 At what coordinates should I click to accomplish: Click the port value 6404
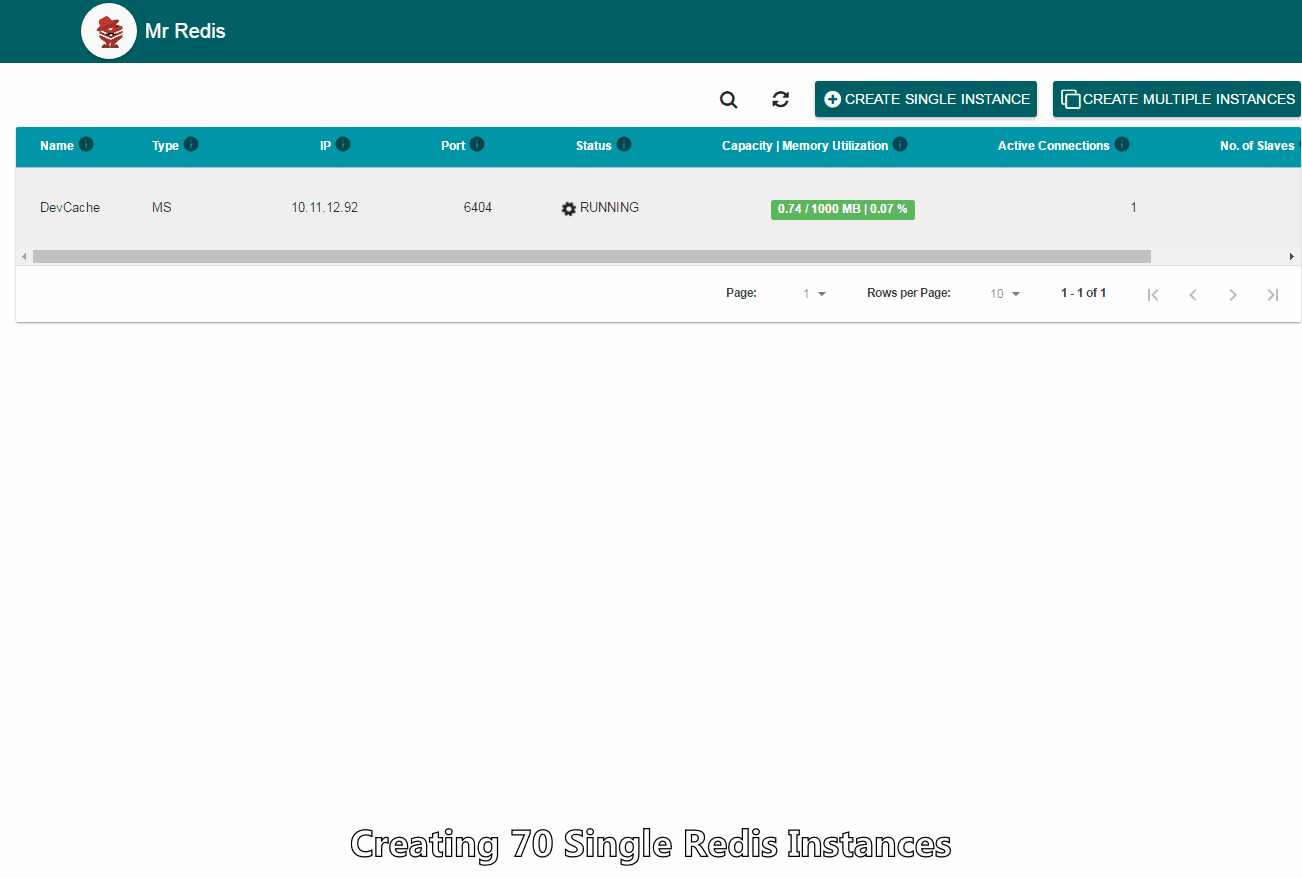[x=478, y=208]
